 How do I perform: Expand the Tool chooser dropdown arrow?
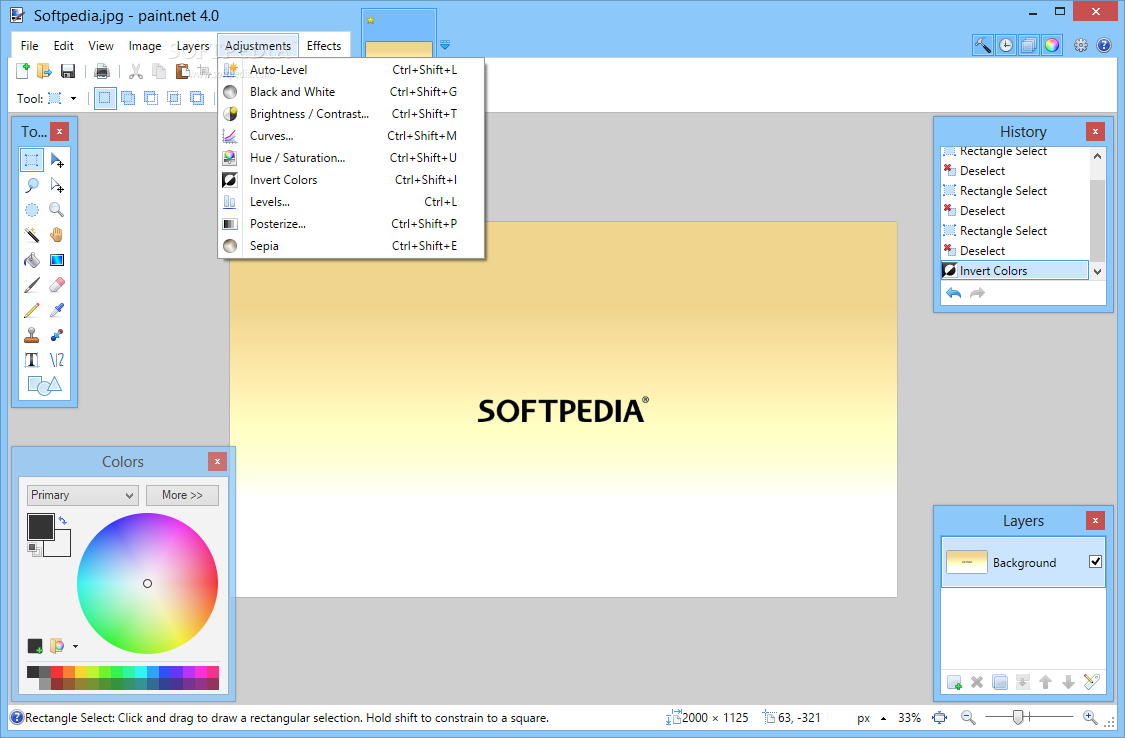73,98
